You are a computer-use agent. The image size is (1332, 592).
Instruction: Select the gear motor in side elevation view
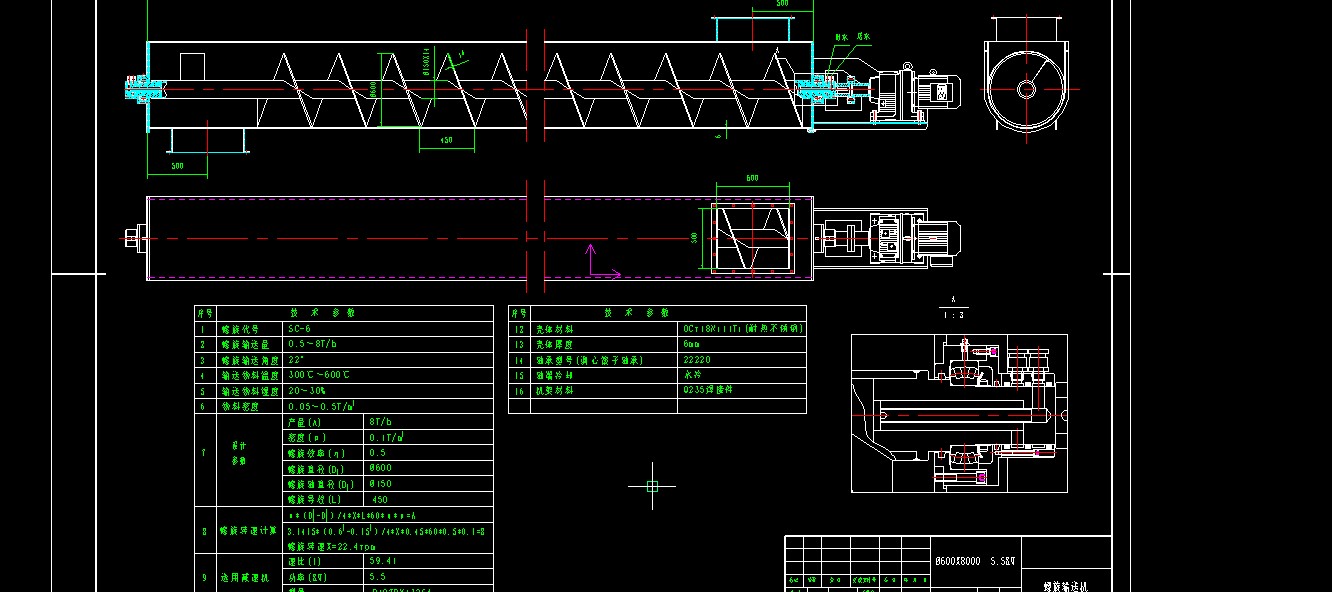(913, 92)
